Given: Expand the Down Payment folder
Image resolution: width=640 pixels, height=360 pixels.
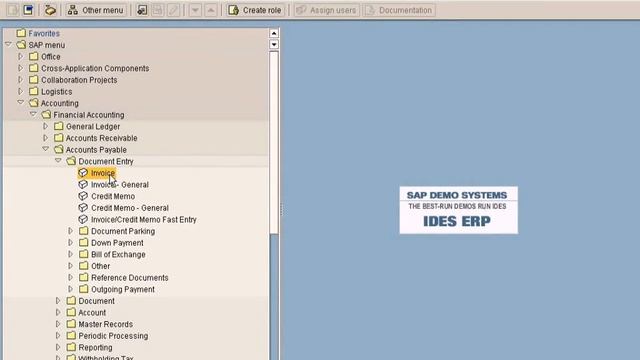Looking at the screenshot, I should click(71, 242).
